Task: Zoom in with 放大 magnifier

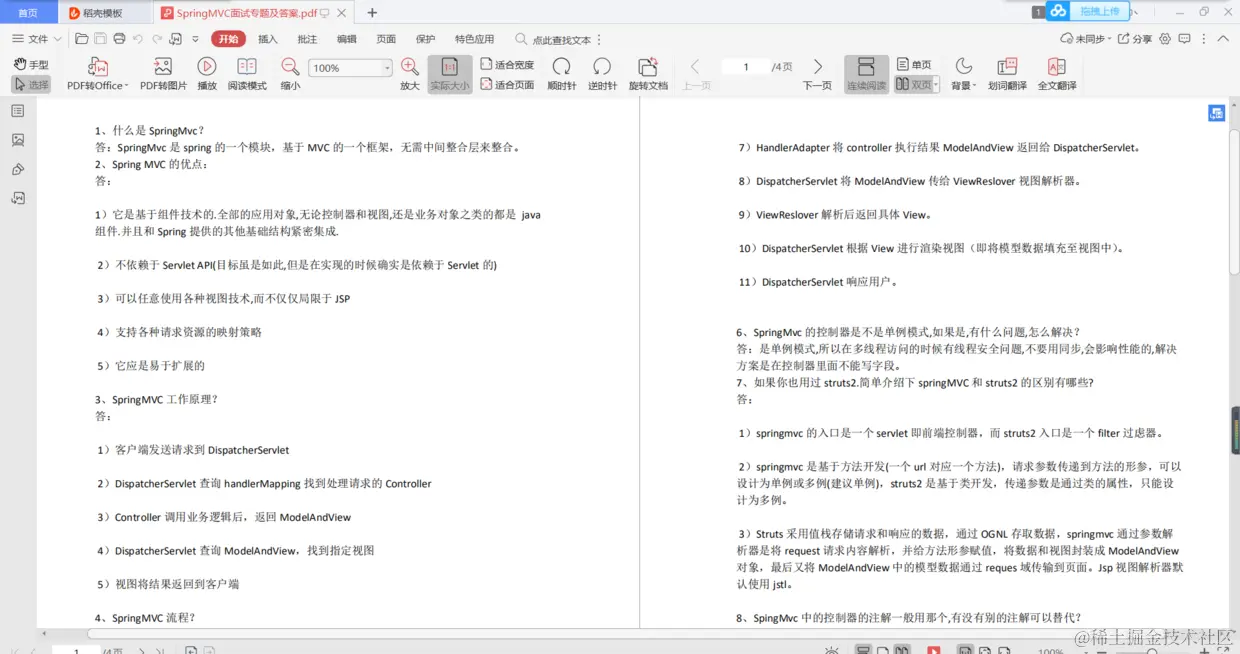Action: (x=410, y=73)
